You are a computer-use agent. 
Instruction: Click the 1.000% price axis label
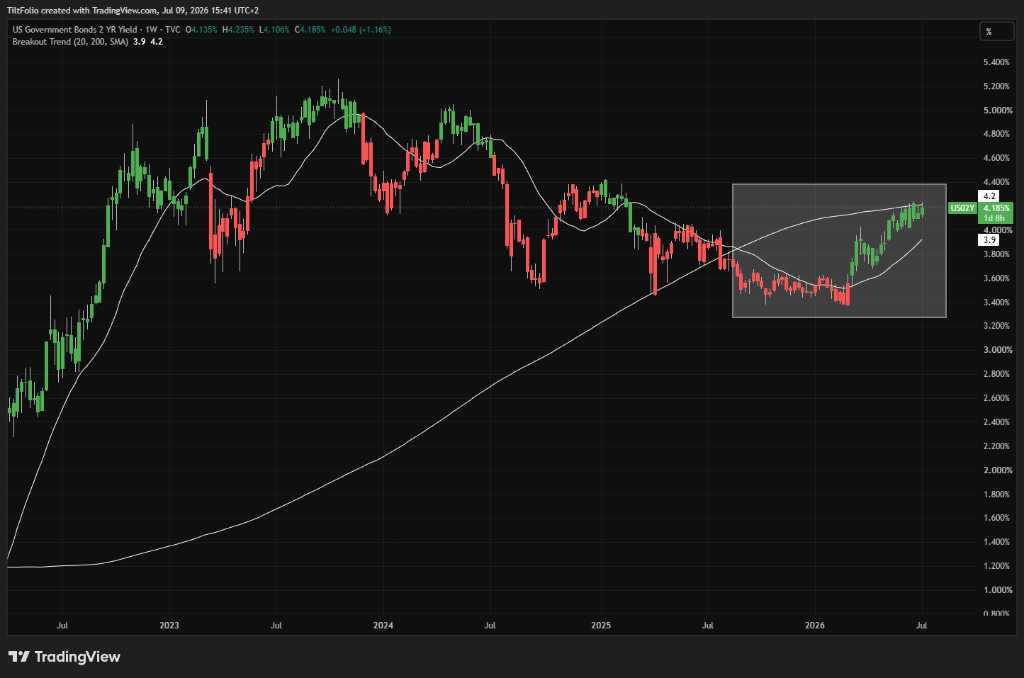pos(997,589)
